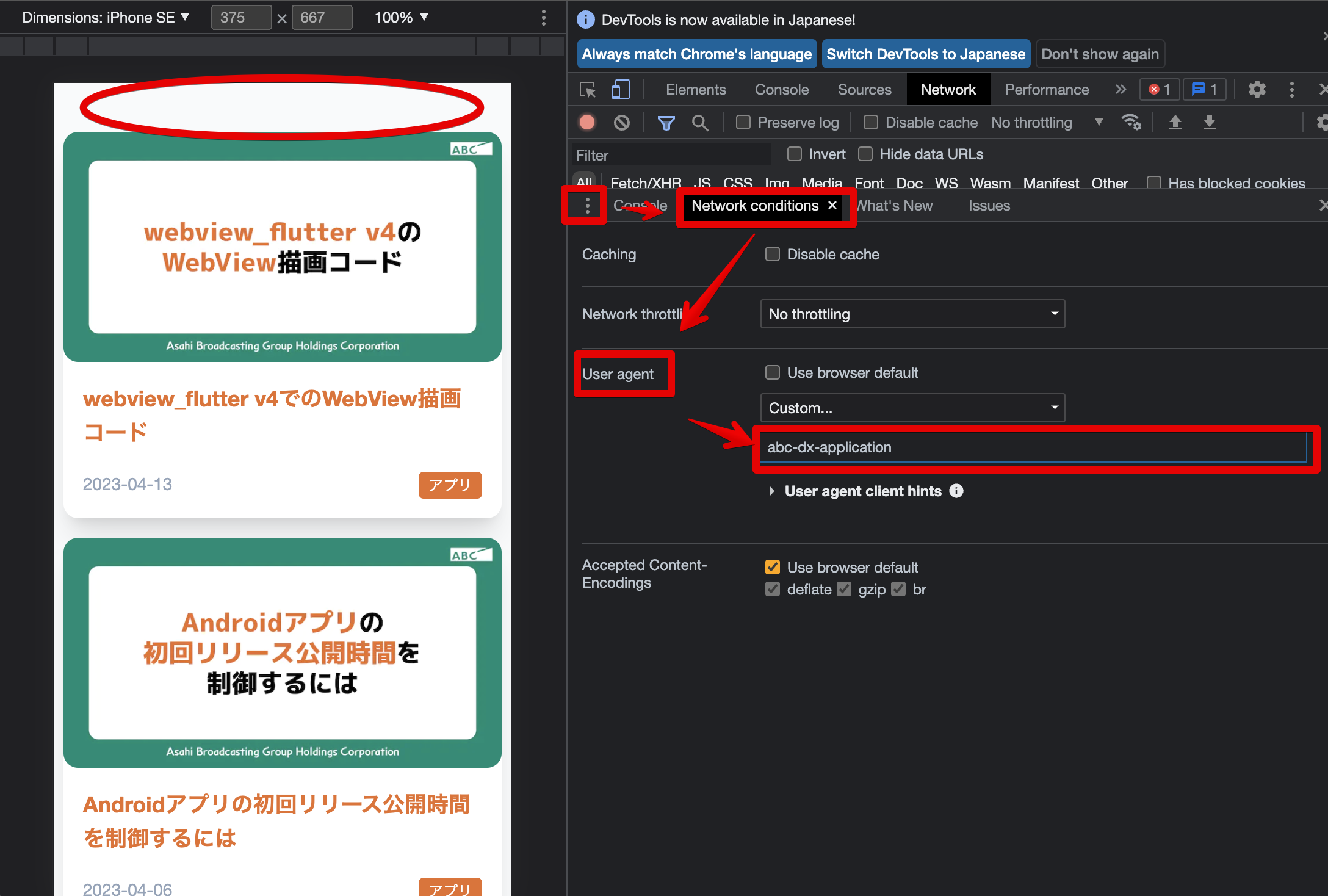Screen dimensions: 1328x896
Task: Open the Custom user agent dropdown
Action: [912, 408]
